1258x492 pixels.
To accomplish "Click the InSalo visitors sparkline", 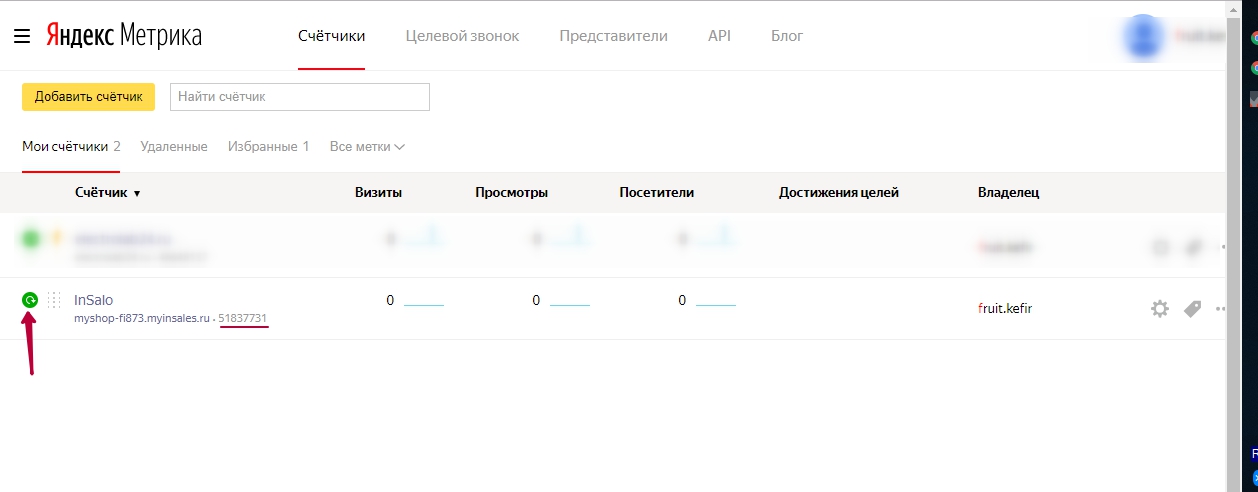I will (716, 302).
